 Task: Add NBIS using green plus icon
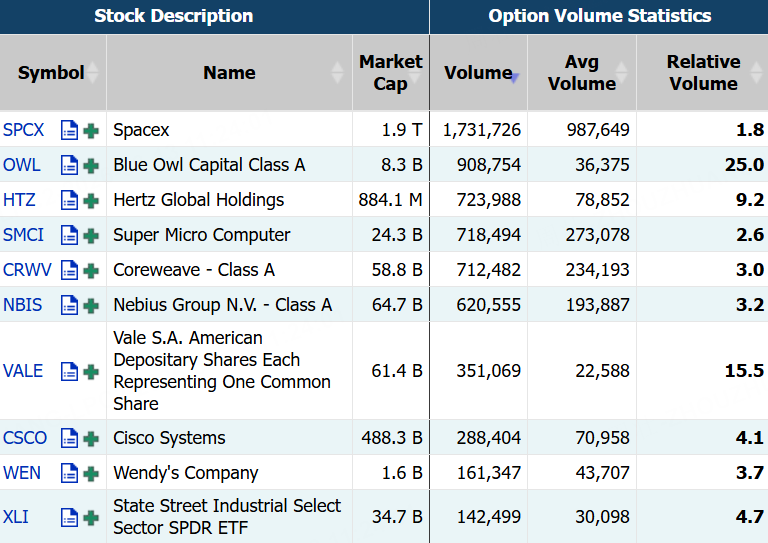91,306
